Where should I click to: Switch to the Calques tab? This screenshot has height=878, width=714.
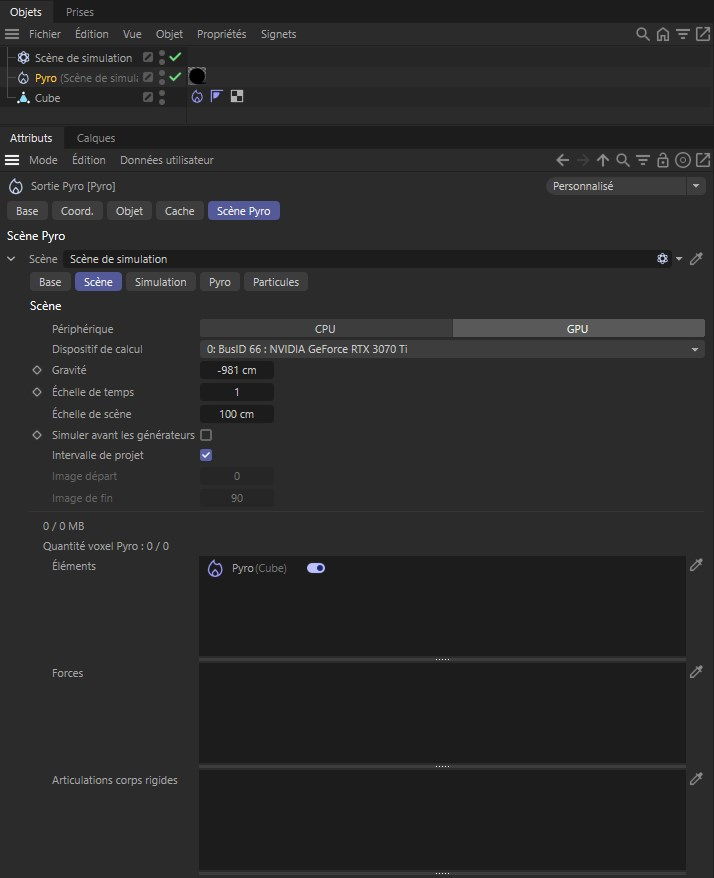[96, 138]
